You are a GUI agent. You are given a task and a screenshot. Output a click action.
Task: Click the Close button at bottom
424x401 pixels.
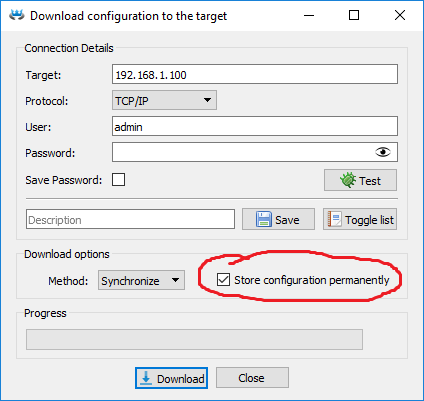pyautogui.click(x=252, y=378)
